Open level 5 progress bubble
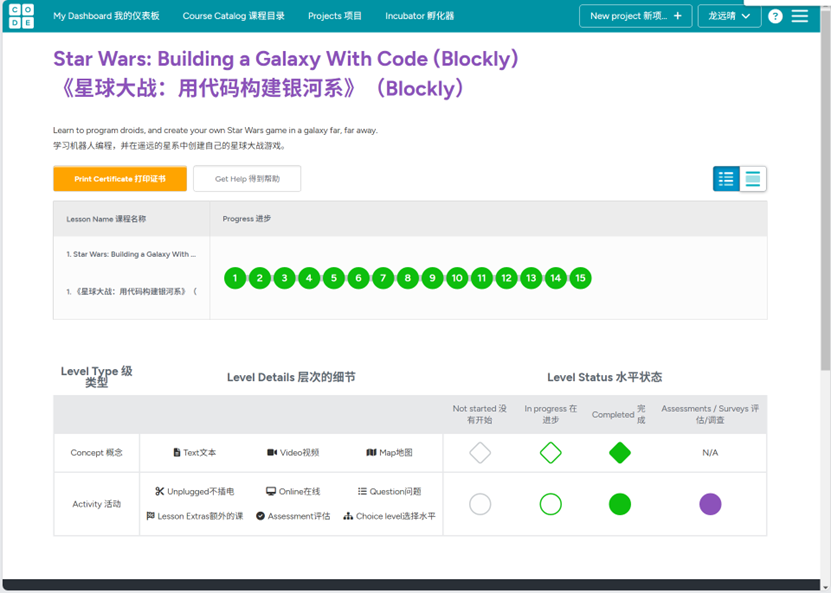The image size is (831, 593). coord(334,278)
